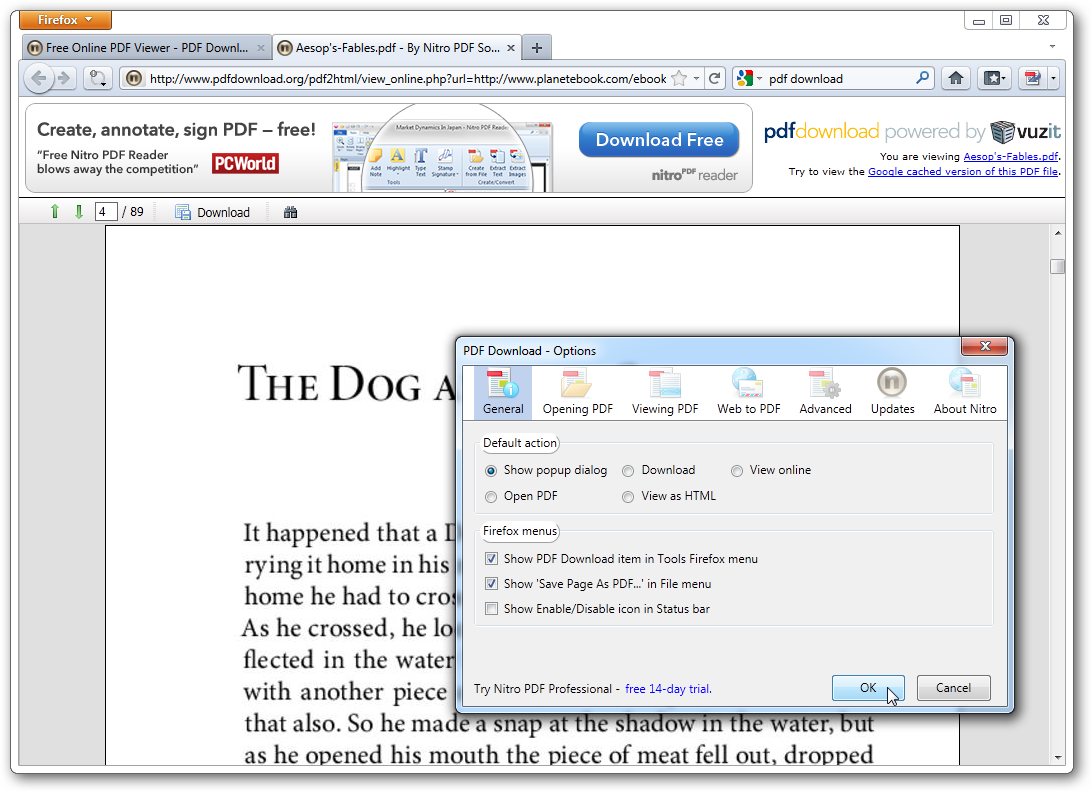Enable Show Enable/Disable icon in Status bar

[491, 609]
